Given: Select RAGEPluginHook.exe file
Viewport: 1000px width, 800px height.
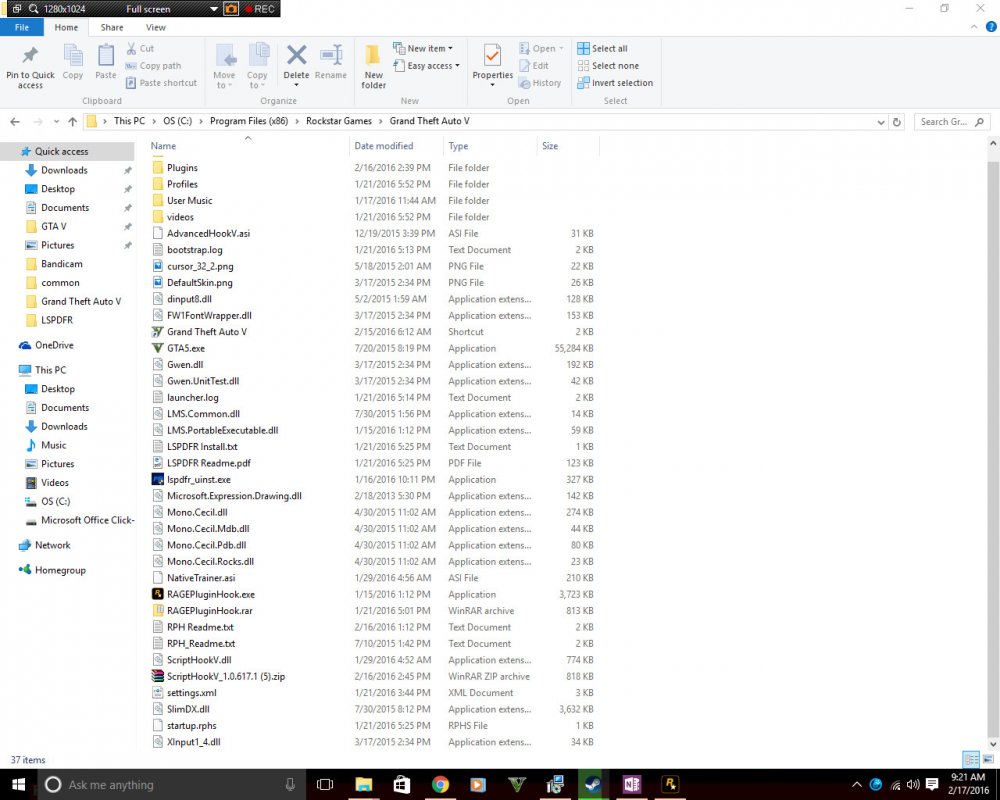Looking at the screenshot, I should click(x=210, y=595).
